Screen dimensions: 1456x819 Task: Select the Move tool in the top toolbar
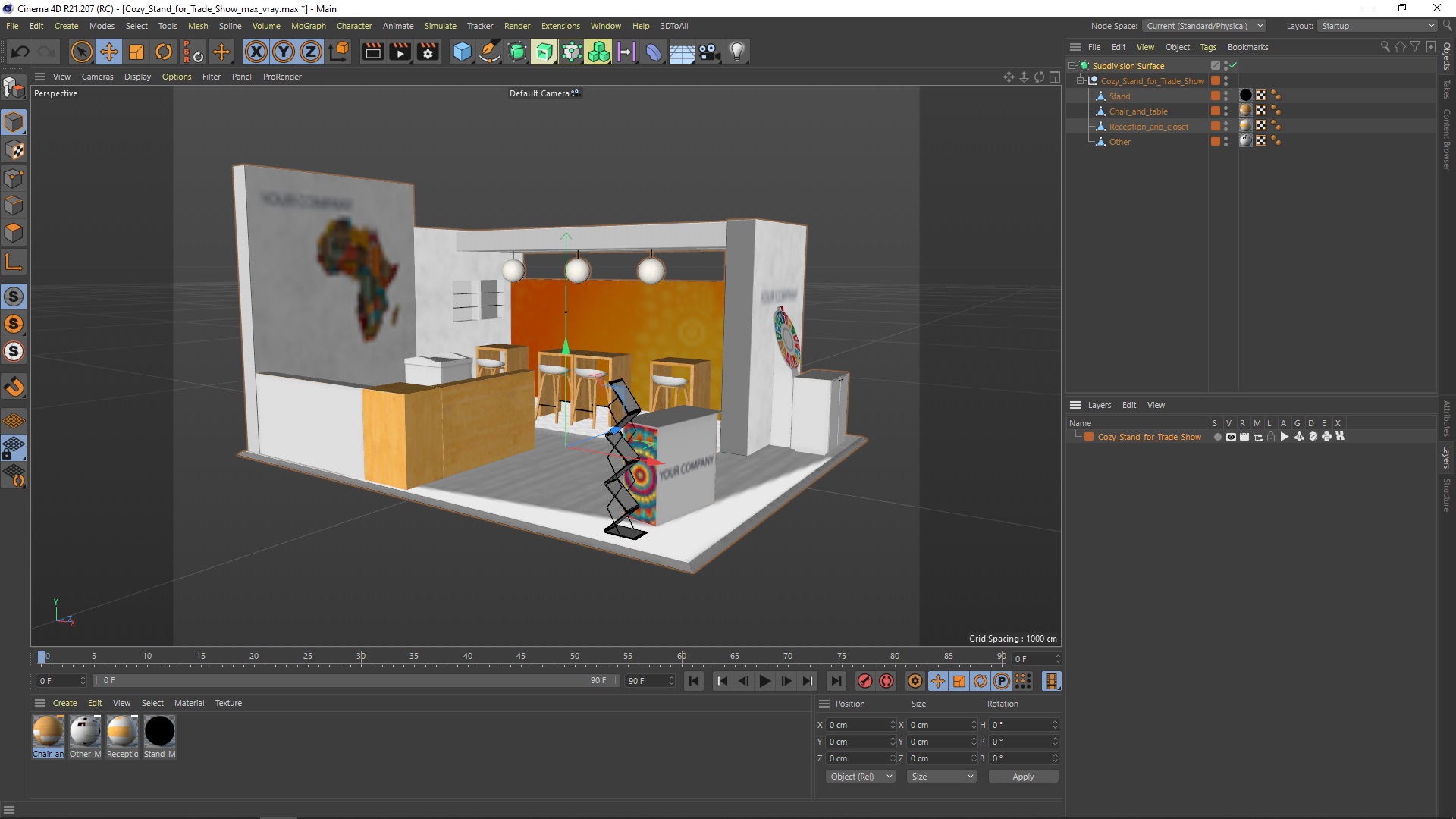109,52
